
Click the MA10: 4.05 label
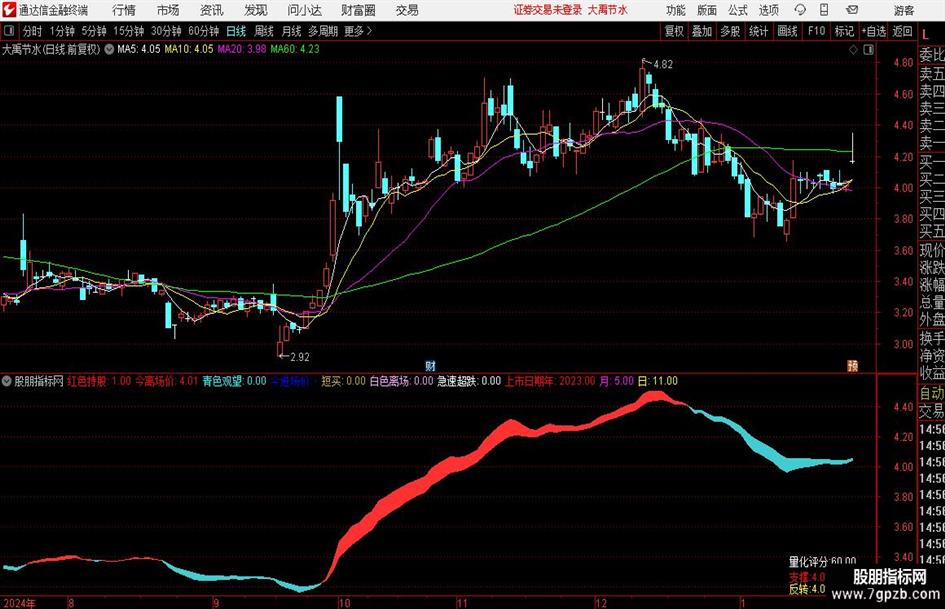coord(189,49)
